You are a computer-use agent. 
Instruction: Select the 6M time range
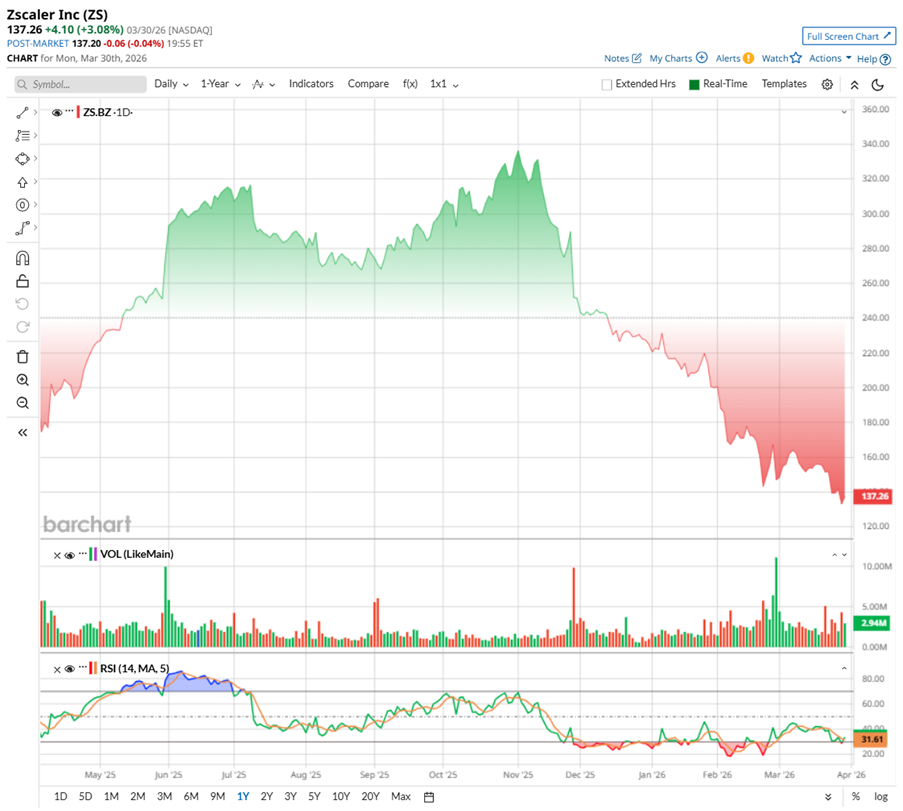[x=191, y=797]
